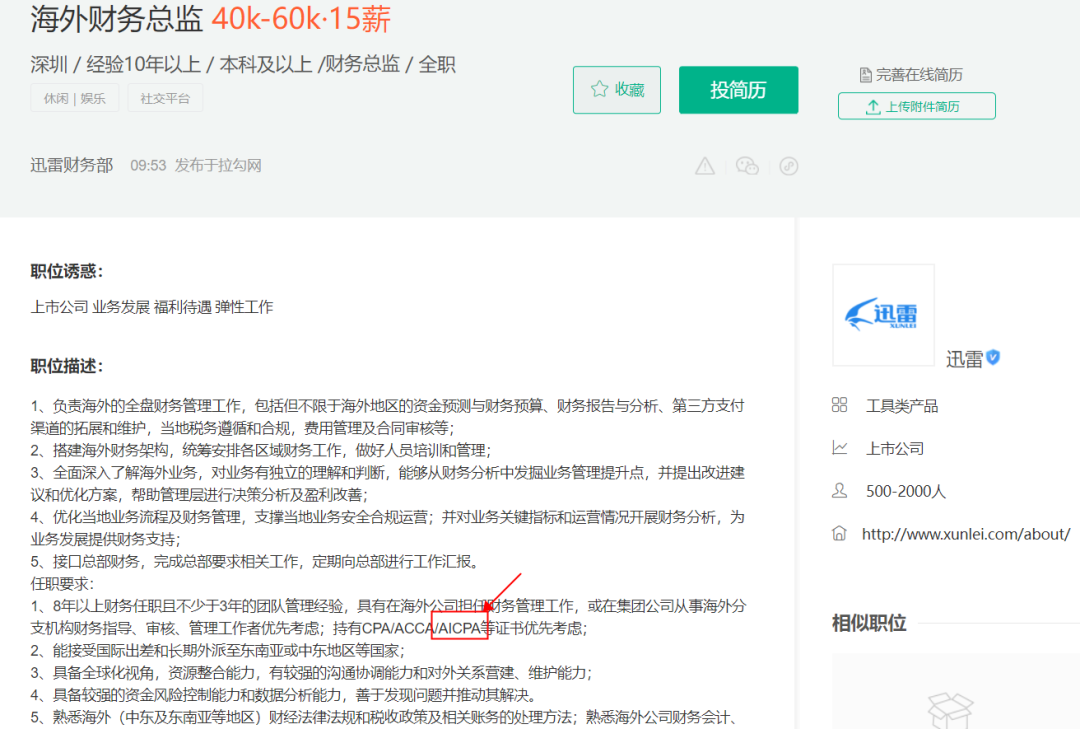Click the 上市公司 company stage text
The width and height of the screenshot is (1080, 729).
pos(895,449)
